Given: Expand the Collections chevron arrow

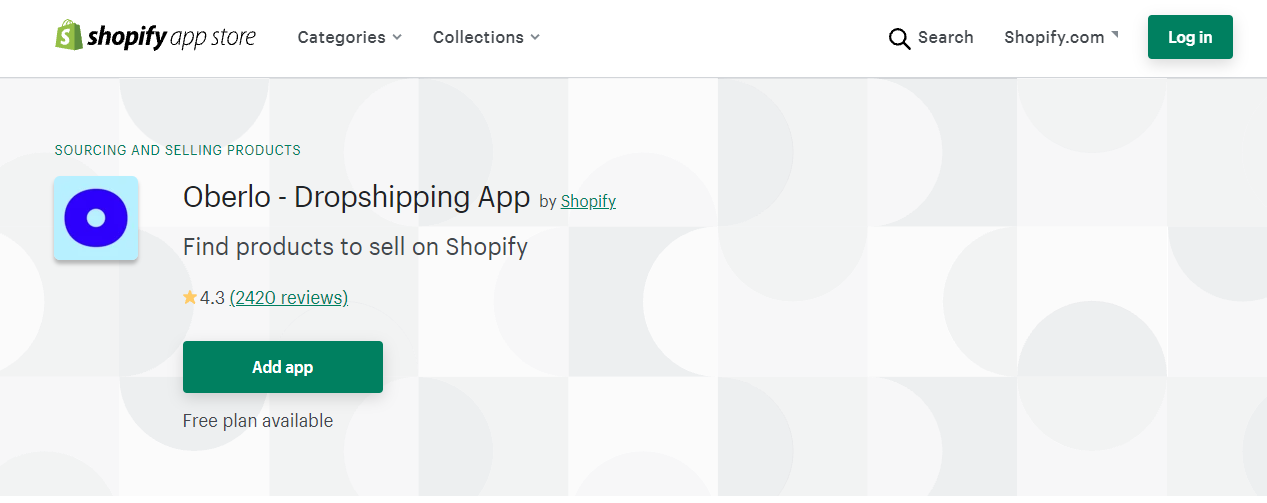Looking at the screenshot, I should (535, 37).
